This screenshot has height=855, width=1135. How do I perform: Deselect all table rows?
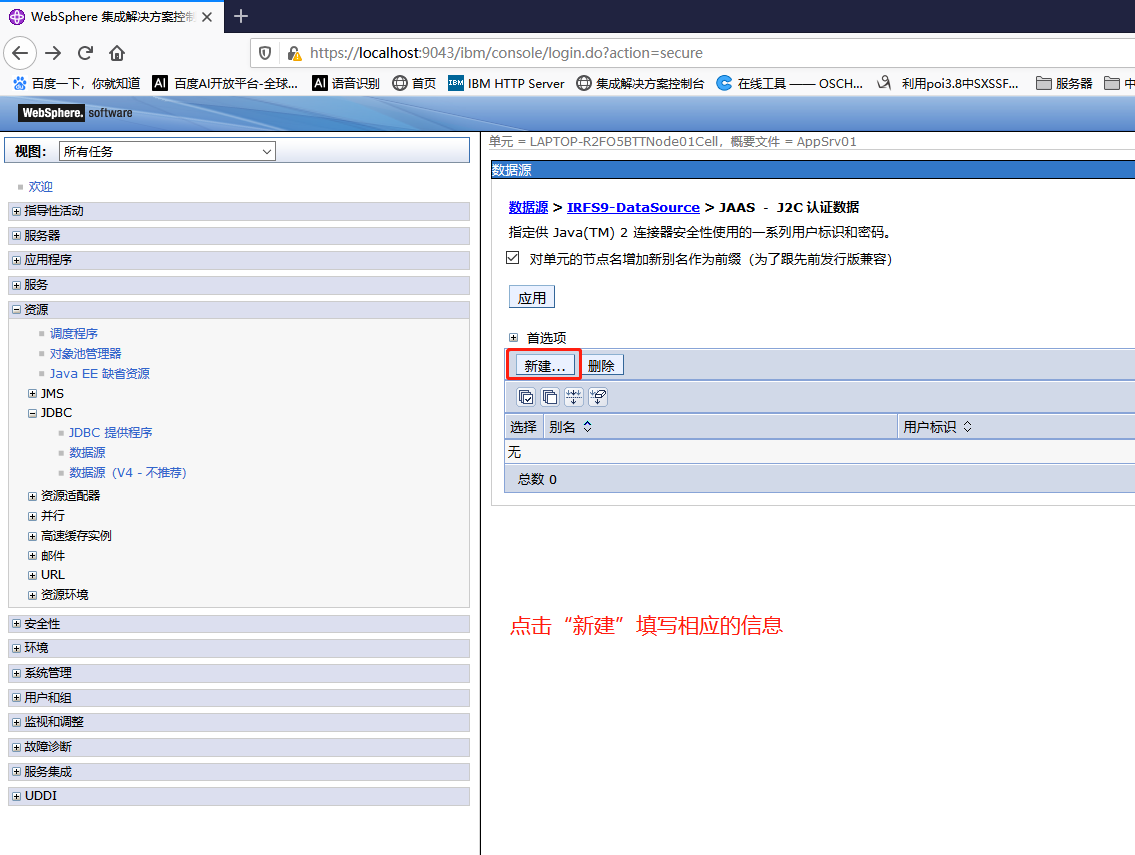[x=550, y=397]
